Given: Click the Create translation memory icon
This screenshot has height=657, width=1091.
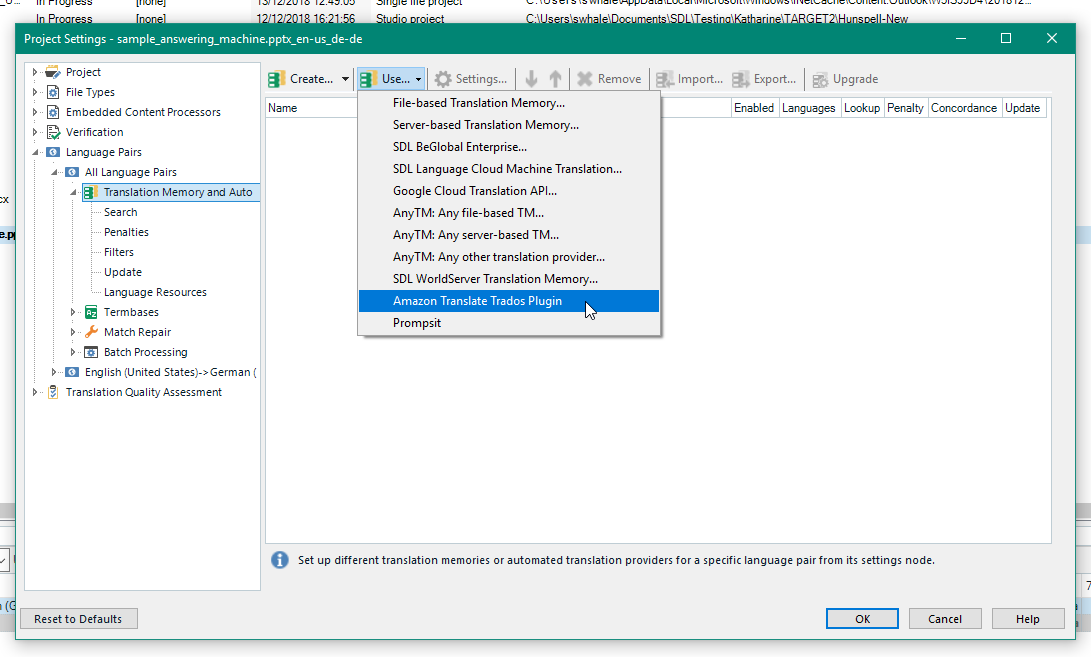Looking at the screenshot, I should click(276, 79).
